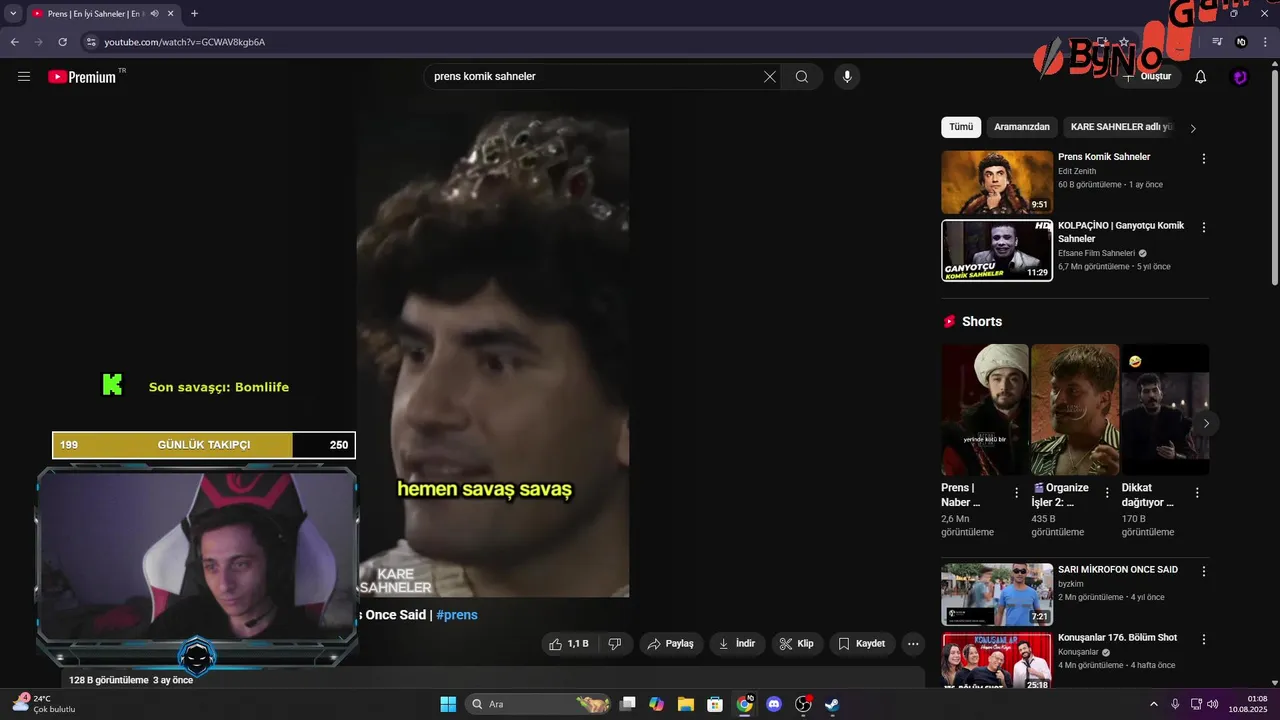Open #prens hashtag link

point(457,615)
